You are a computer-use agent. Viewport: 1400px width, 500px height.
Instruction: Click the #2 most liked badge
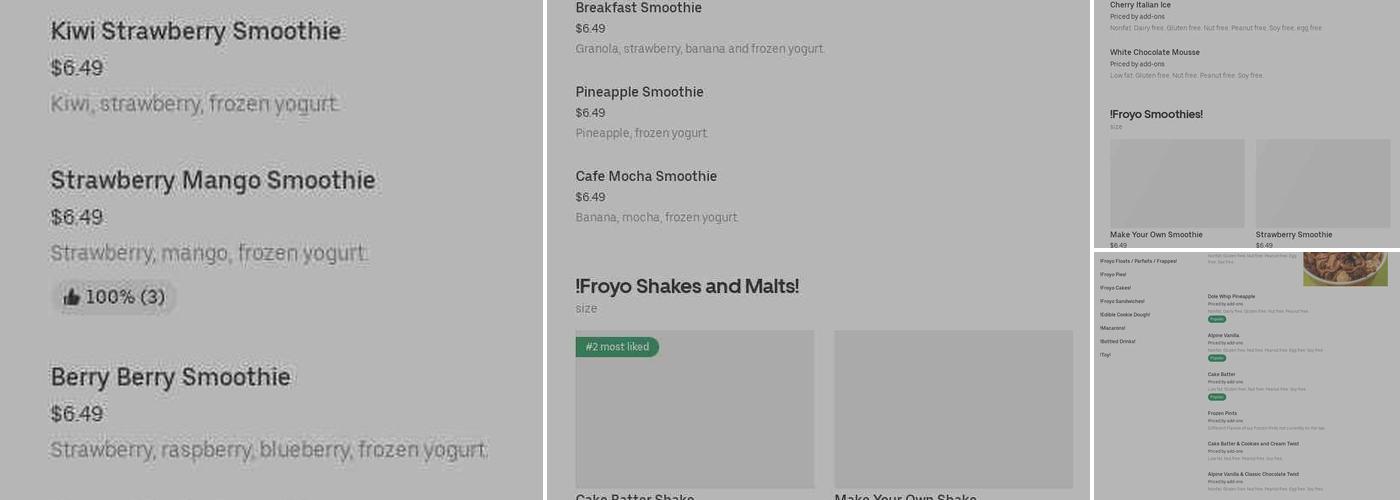(617, 347)
